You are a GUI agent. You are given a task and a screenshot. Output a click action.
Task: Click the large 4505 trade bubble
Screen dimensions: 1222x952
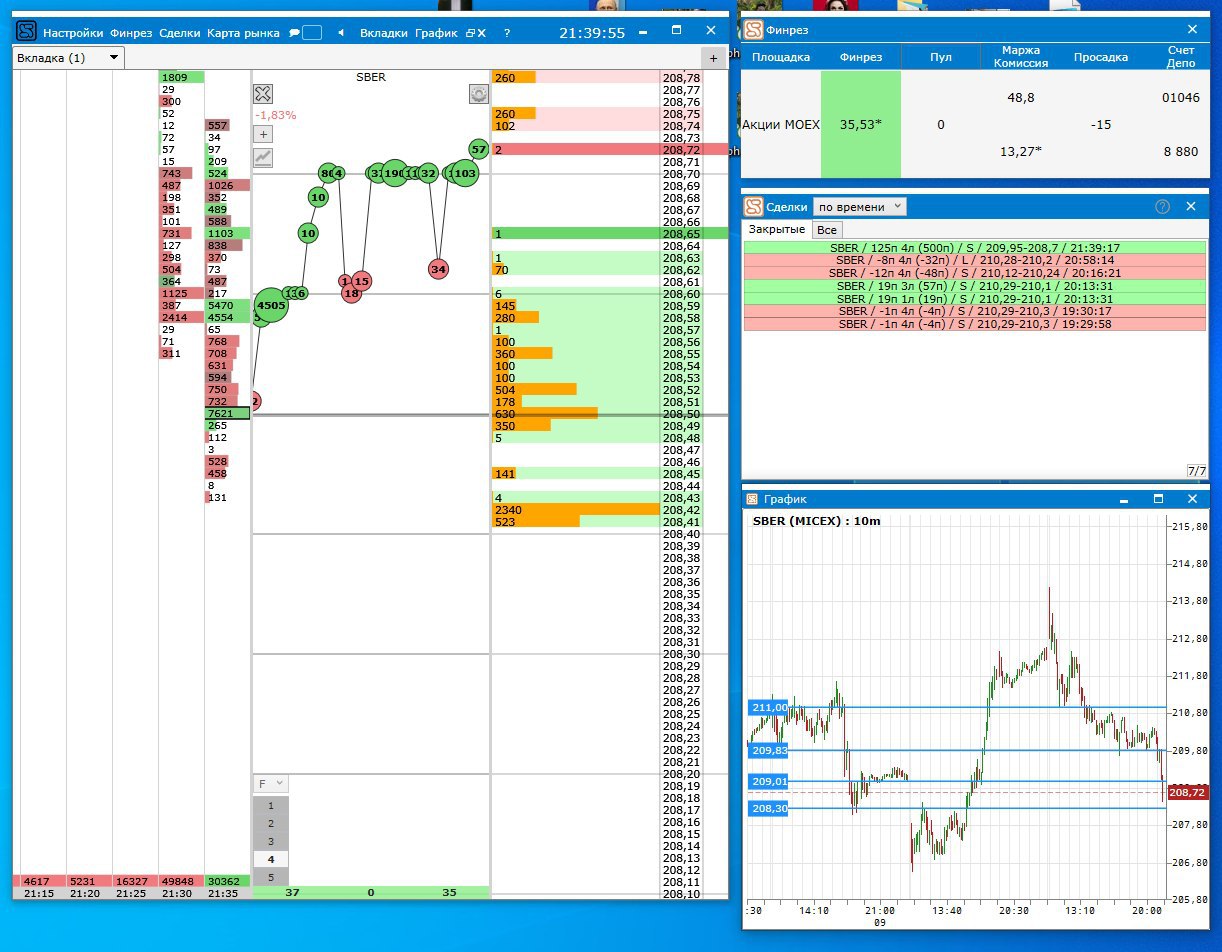click(271, 306)
